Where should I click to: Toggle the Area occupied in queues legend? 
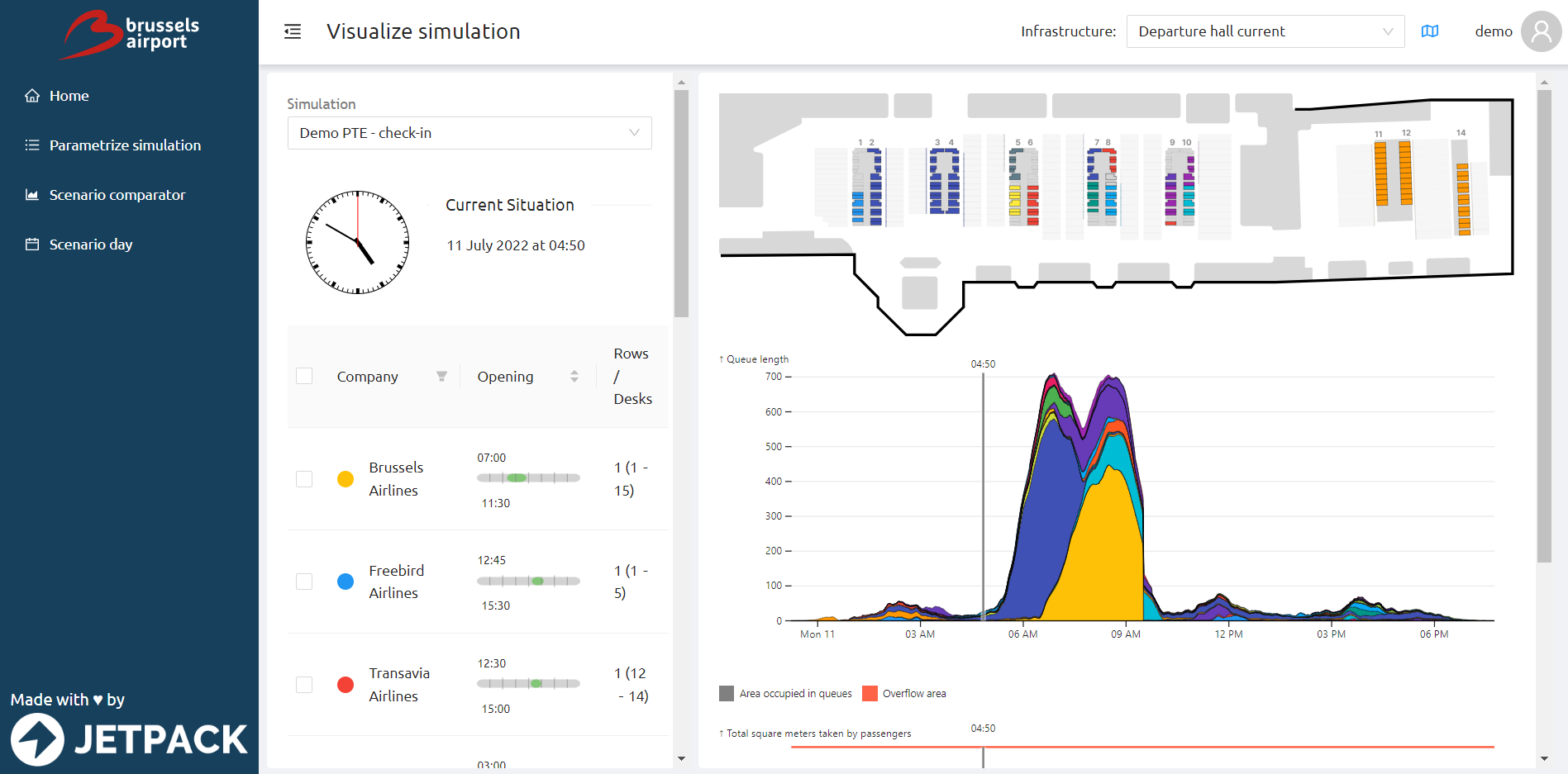[785, 694]
